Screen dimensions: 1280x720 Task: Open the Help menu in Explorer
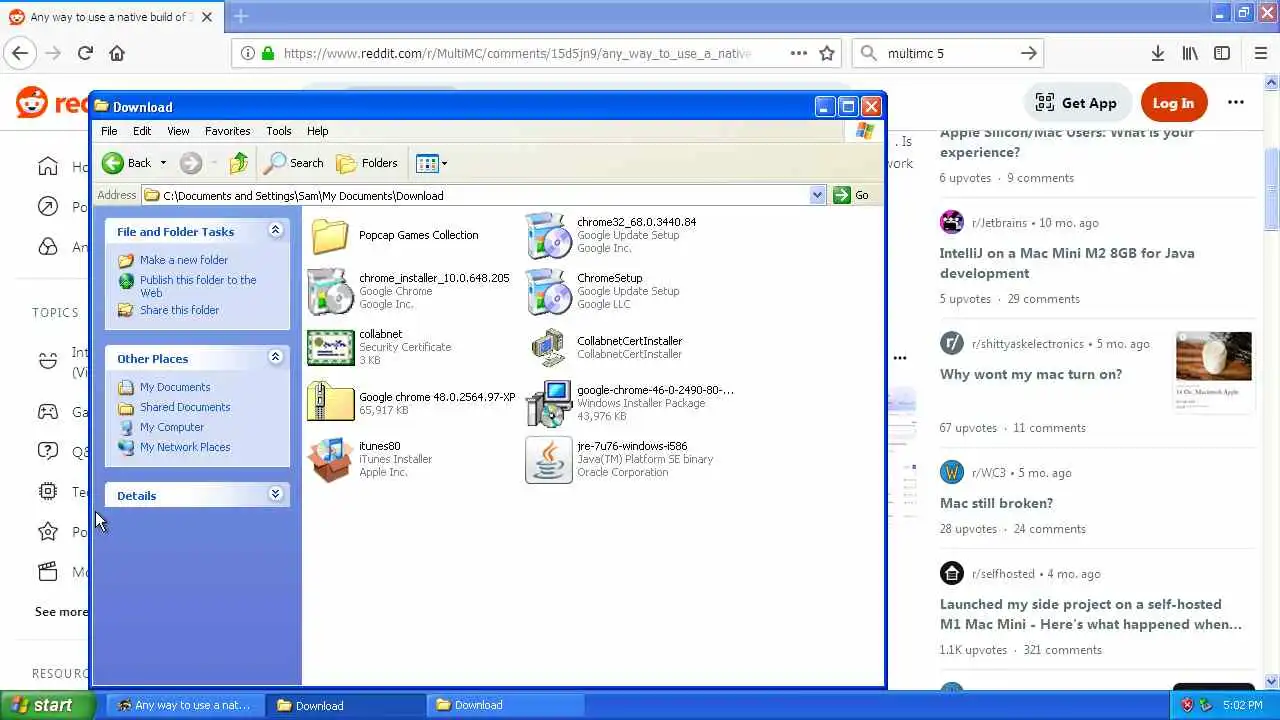tap(317, 131)
